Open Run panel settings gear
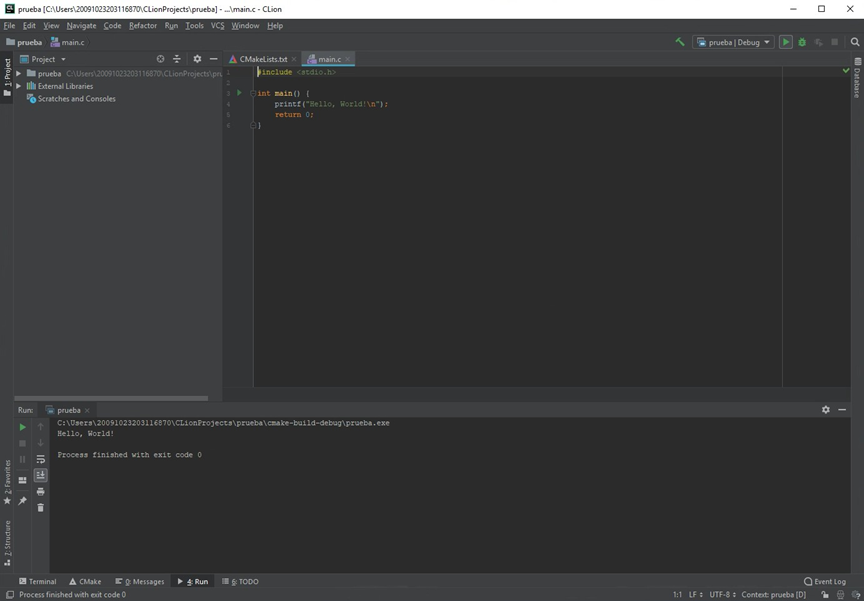864x601 pixels. (825, 409)
